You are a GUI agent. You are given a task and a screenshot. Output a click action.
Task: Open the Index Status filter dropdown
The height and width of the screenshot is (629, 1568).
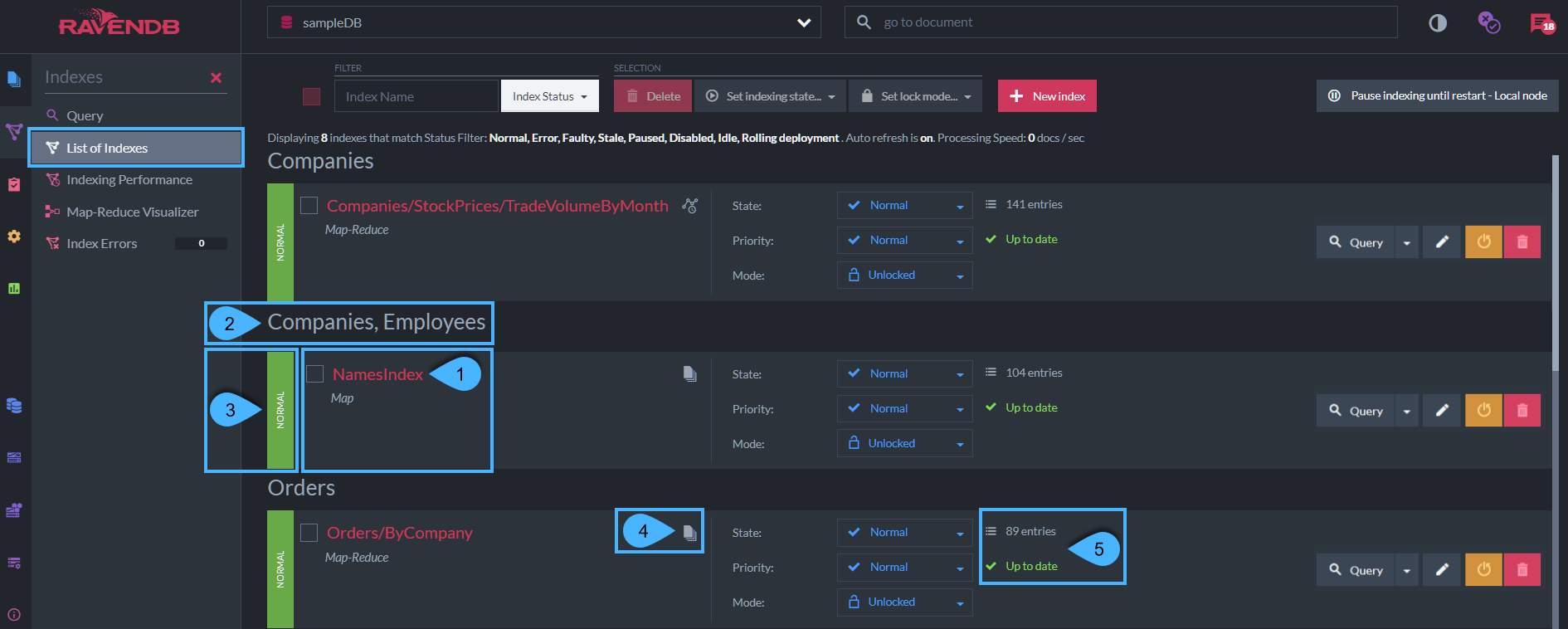click(x=549, y=96)
